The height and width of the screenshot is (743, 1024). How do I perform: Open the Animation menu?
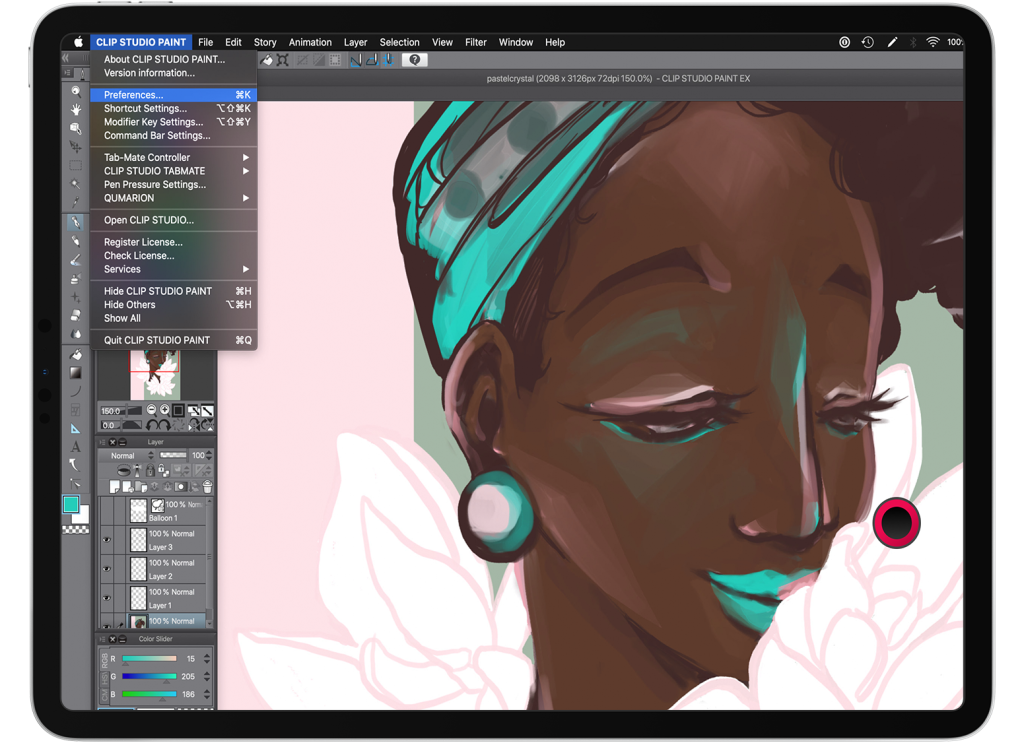pos(310,42)
